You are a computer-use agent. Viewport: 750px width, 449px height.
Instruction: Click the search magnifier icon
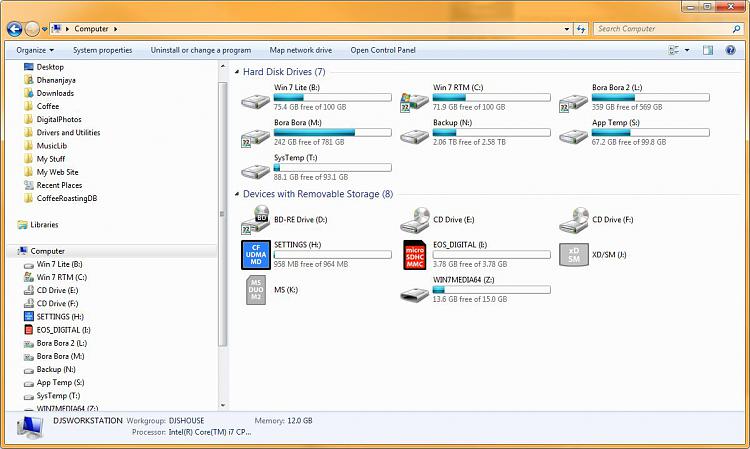(736, 29)
